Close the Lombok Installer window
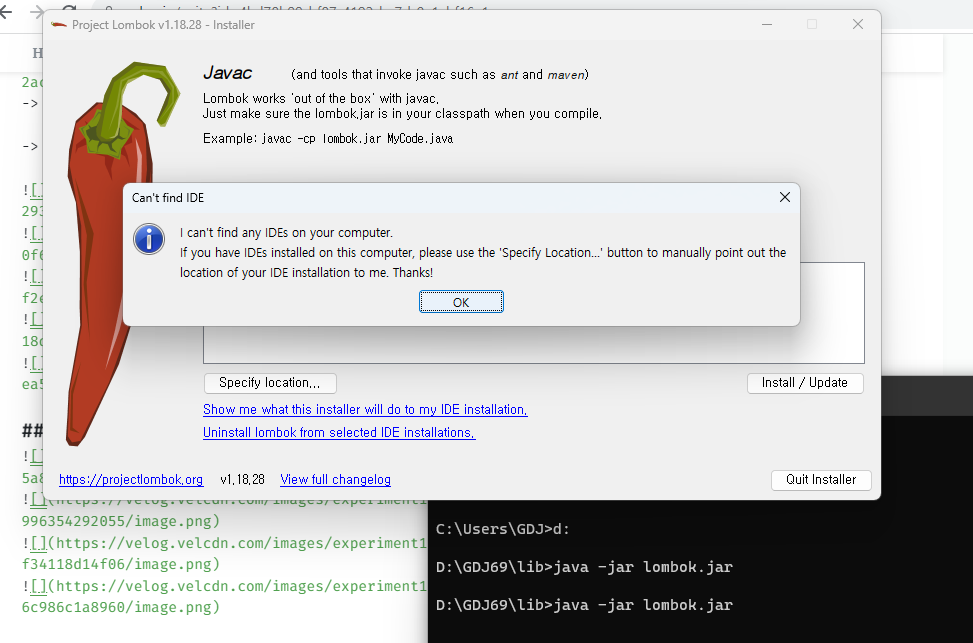Image resolution: width=973 pixels, height=643 pixels. click(858, 24)
